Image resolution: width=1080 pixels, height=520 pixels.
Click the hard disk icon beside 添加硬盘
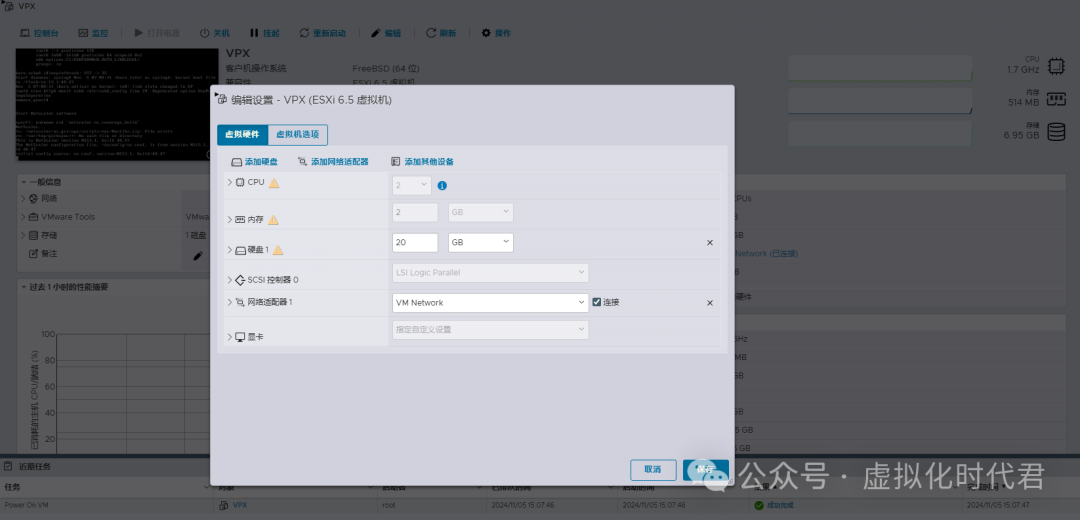click(x=236, y=163)
